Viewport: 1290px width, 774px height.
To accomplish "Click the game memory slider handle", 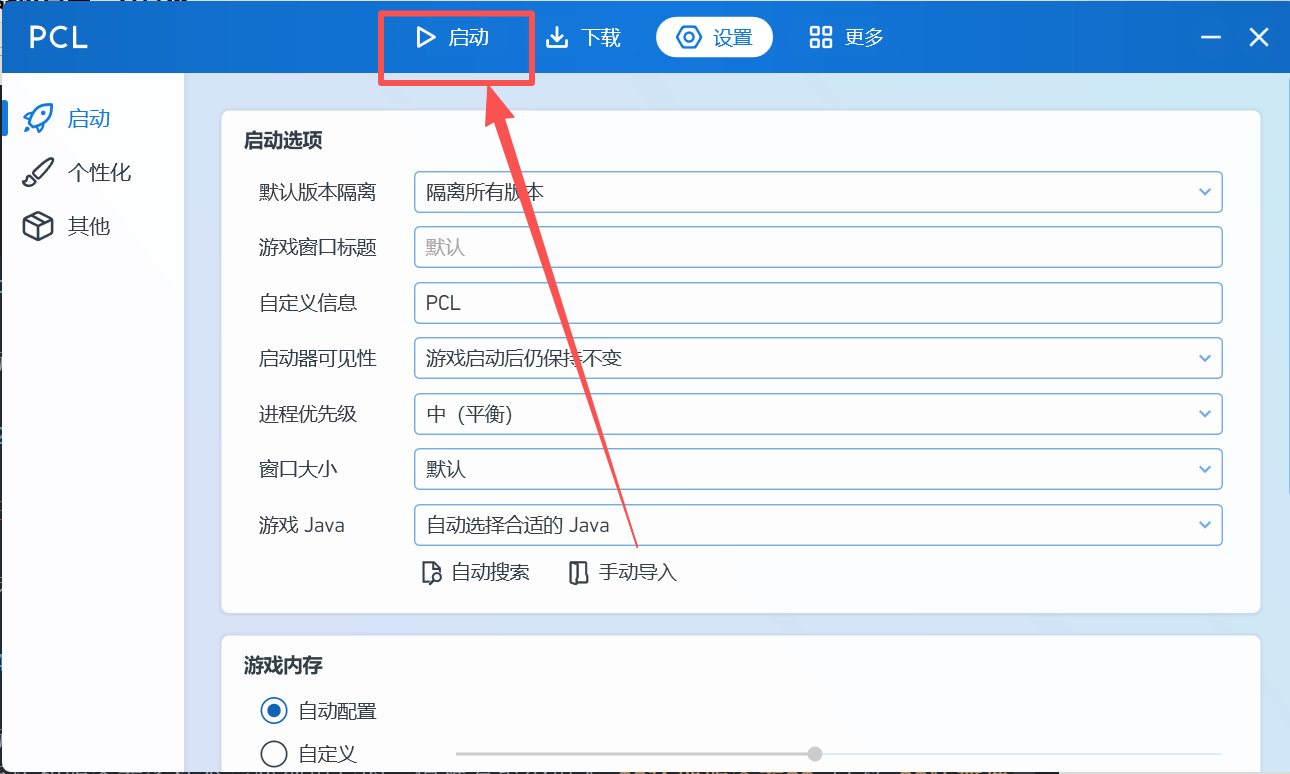I will (815, 753).
